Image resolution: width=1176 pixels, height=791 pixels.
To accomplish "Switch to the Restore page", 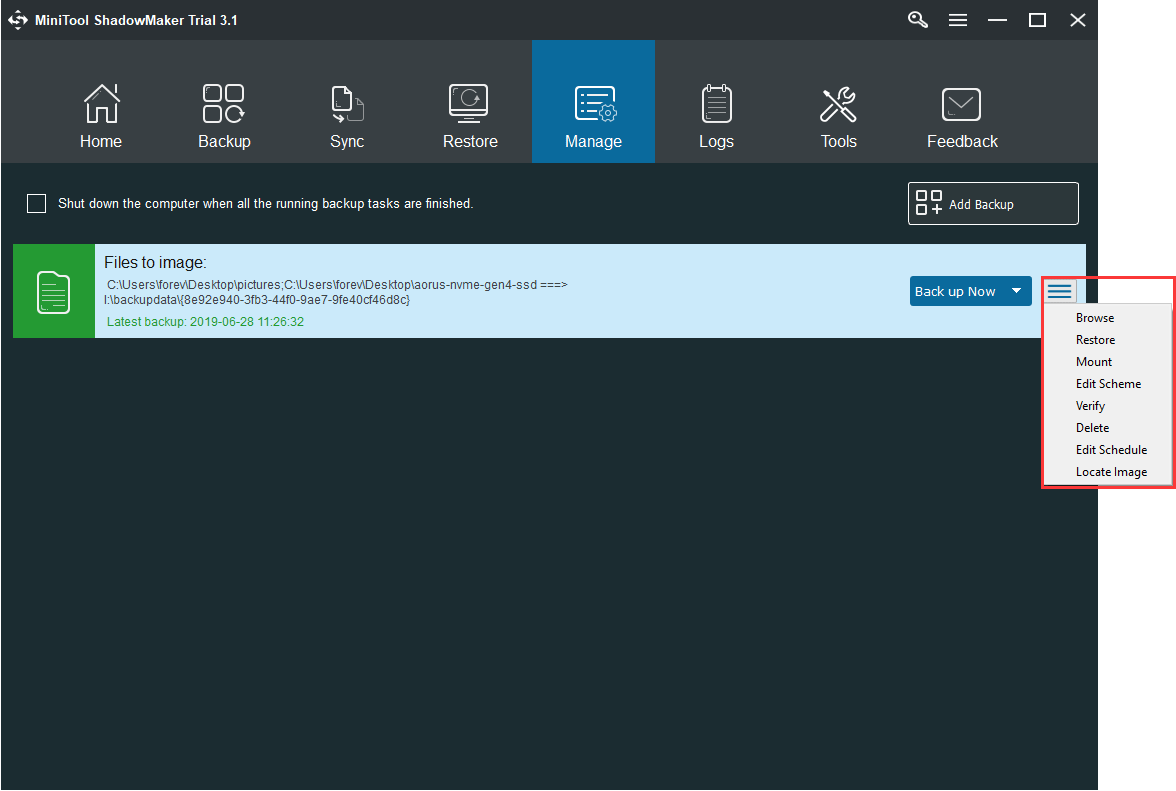I will [x=470, y=105].
